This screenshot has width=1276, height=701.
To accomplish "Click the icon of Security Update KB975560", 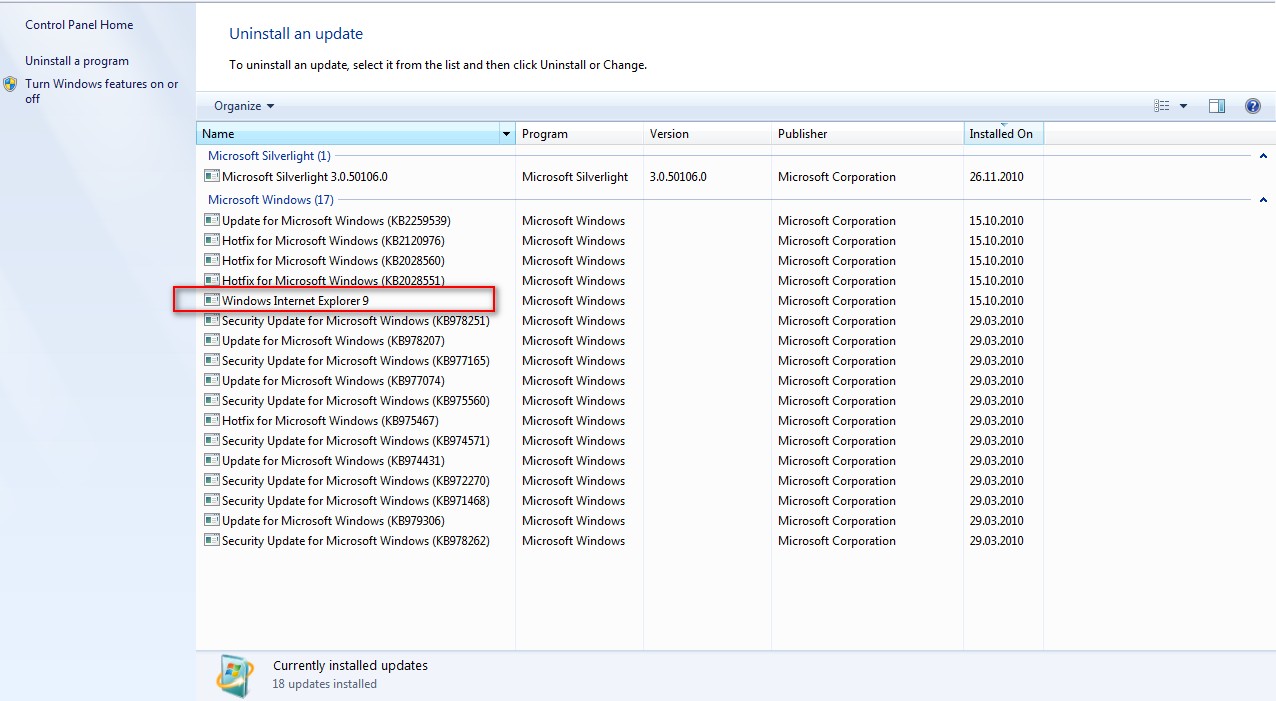I will pos(211,400).
